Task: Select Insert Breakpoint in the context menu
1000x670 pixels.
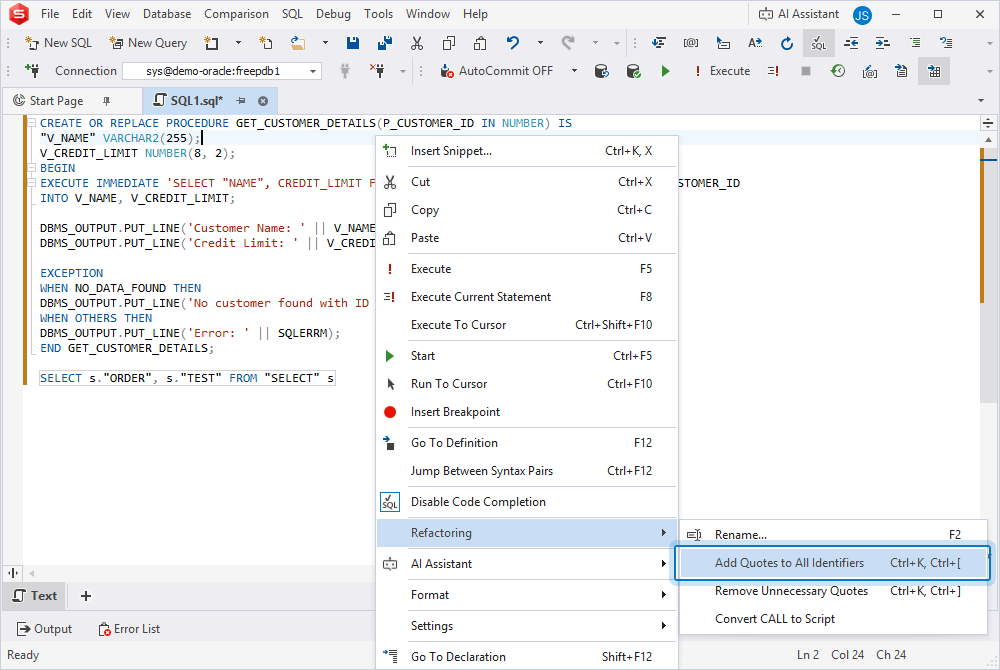Action: point(527,412)
